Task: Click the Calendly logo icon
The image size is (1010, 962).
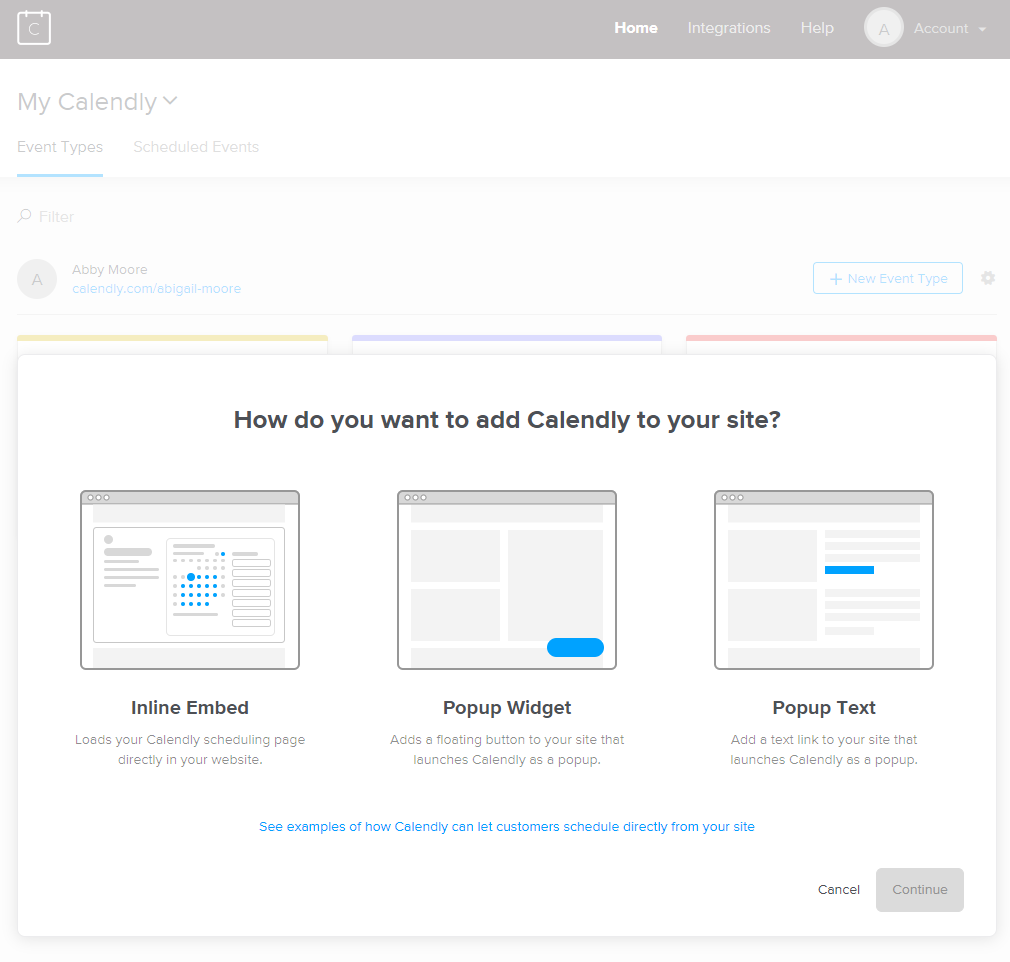Action: click(34, 28)
